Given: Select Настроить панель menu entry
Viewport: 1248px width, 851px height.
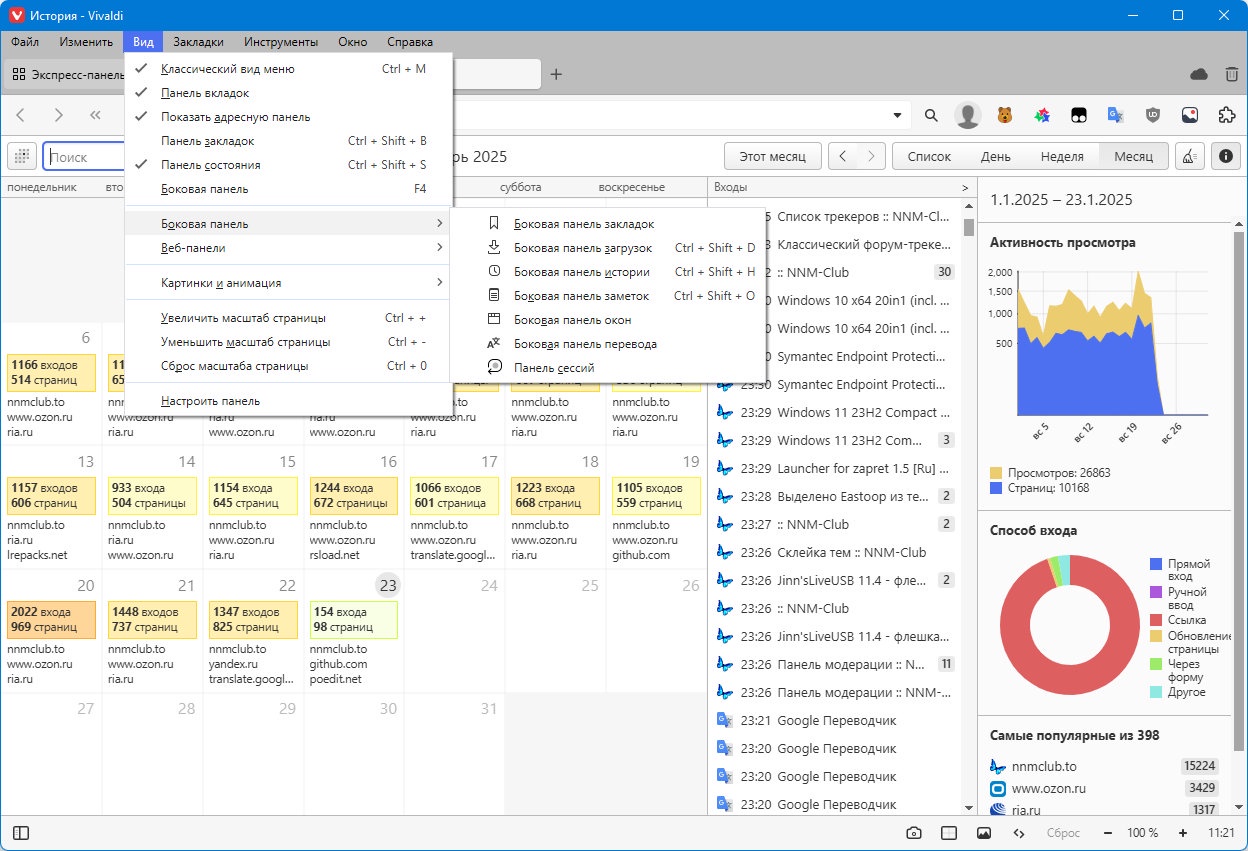Looking at the screenshot, I should 289,401.
